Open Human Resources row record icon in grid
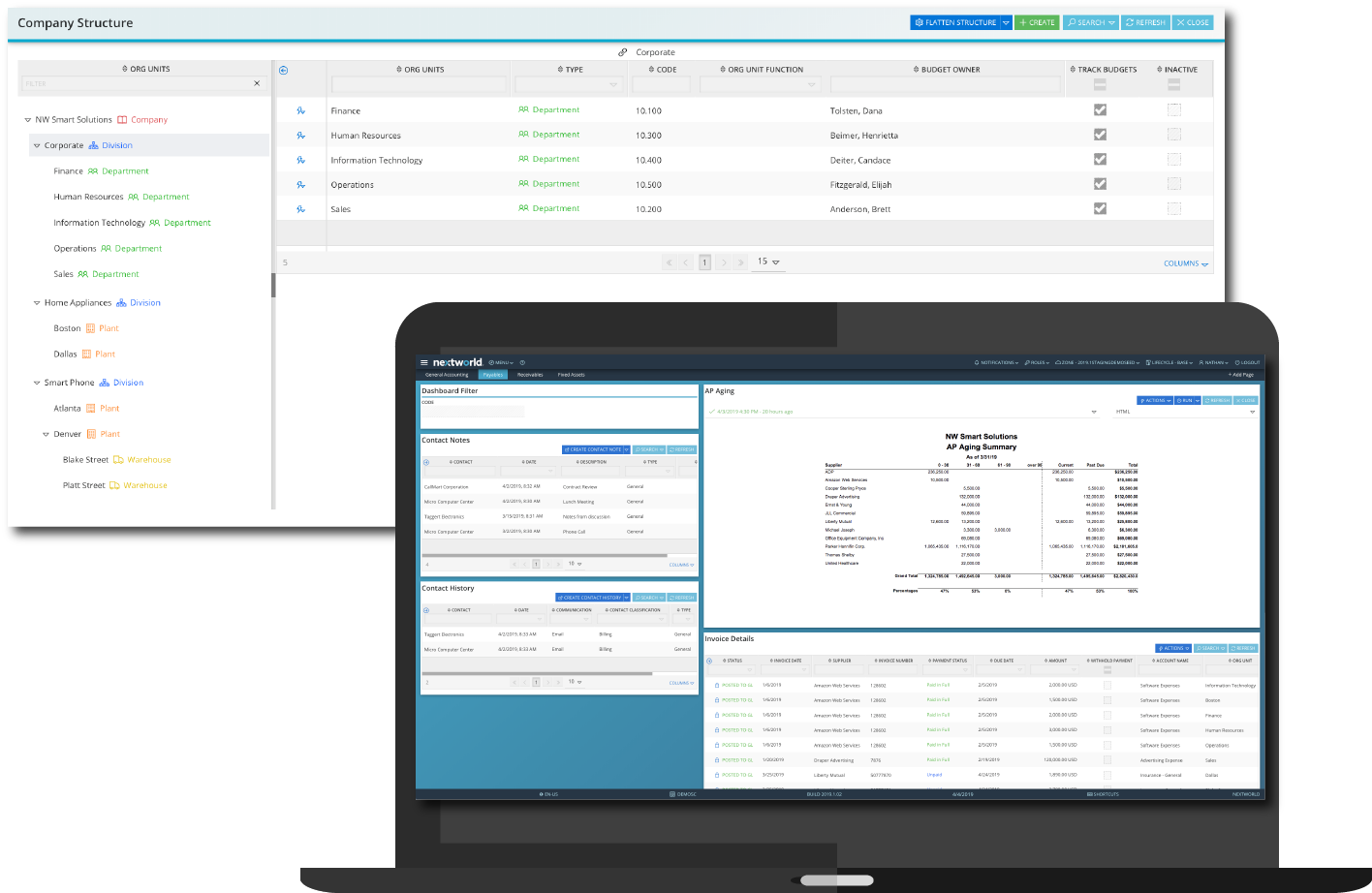 pos(301,136)
